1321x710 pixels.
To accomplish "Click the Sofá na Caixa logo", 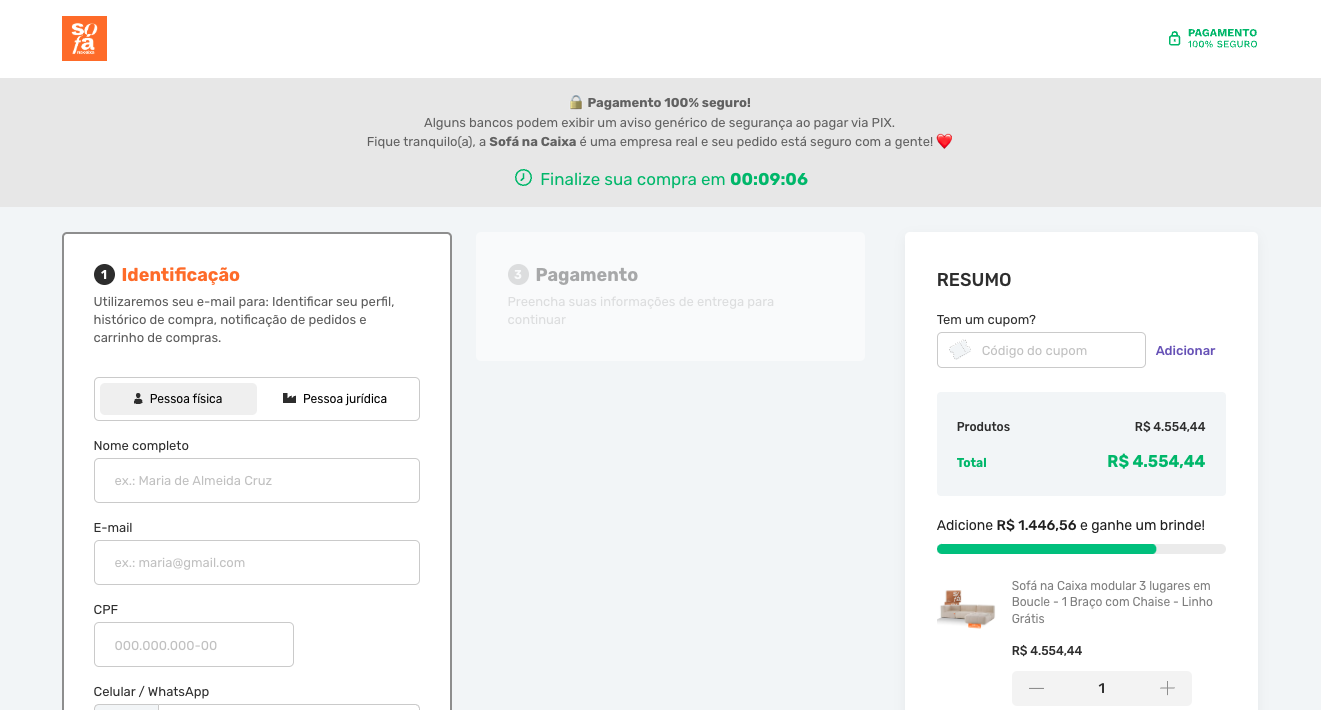I will [84, 39].
